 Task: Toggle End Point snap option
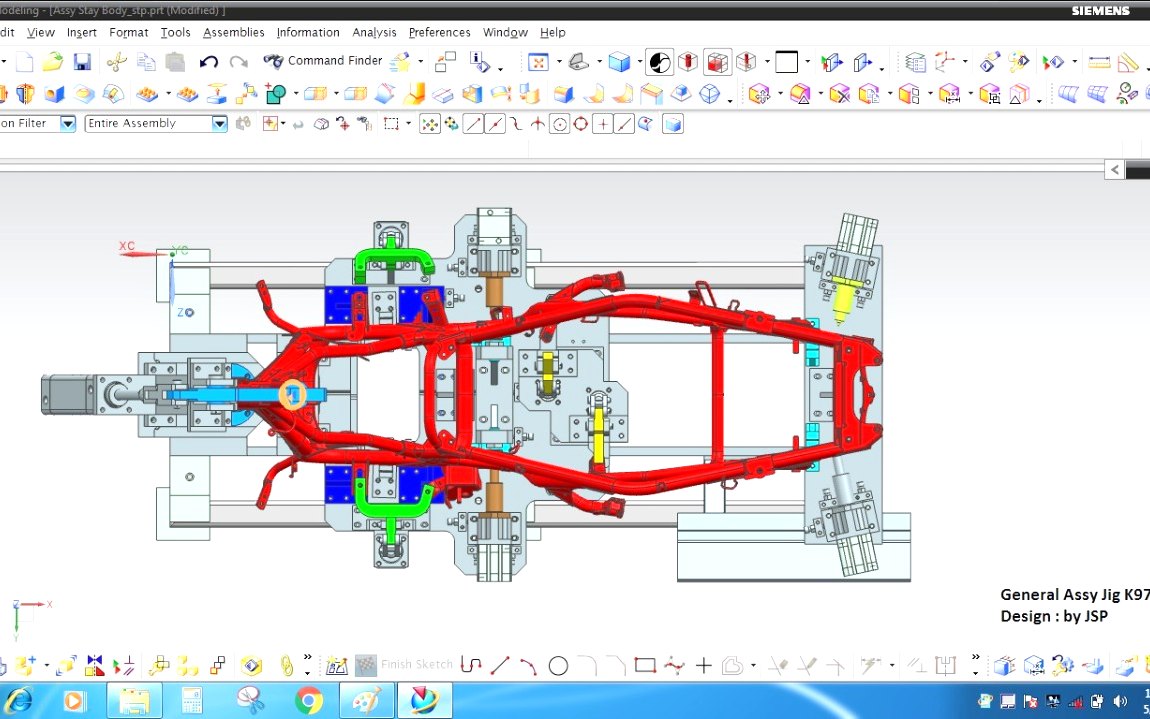[473, 124]
